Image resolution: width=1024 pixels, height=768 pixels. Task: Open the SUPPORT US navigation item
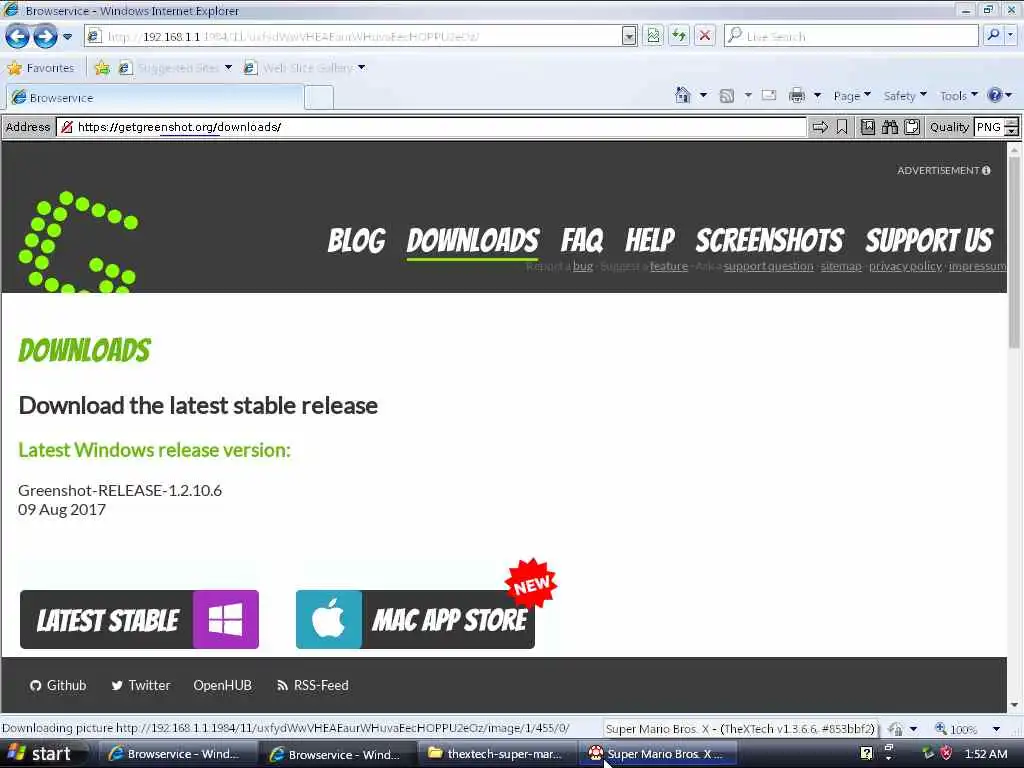pos(929,240)
